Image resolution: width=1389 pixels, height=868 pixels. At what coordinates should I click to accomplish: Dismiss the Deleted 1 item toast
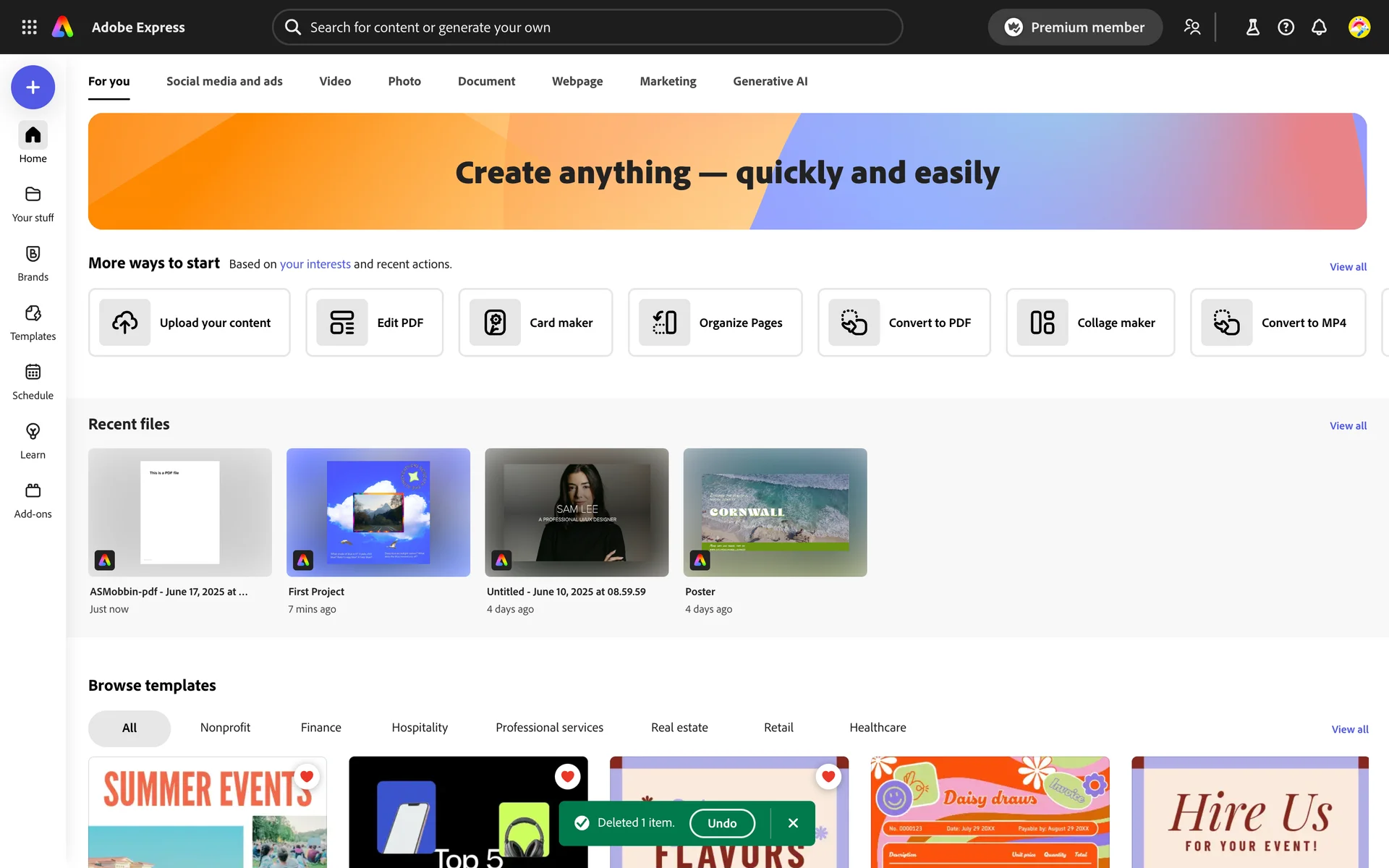pyautogui.click(x=793, y=823)
